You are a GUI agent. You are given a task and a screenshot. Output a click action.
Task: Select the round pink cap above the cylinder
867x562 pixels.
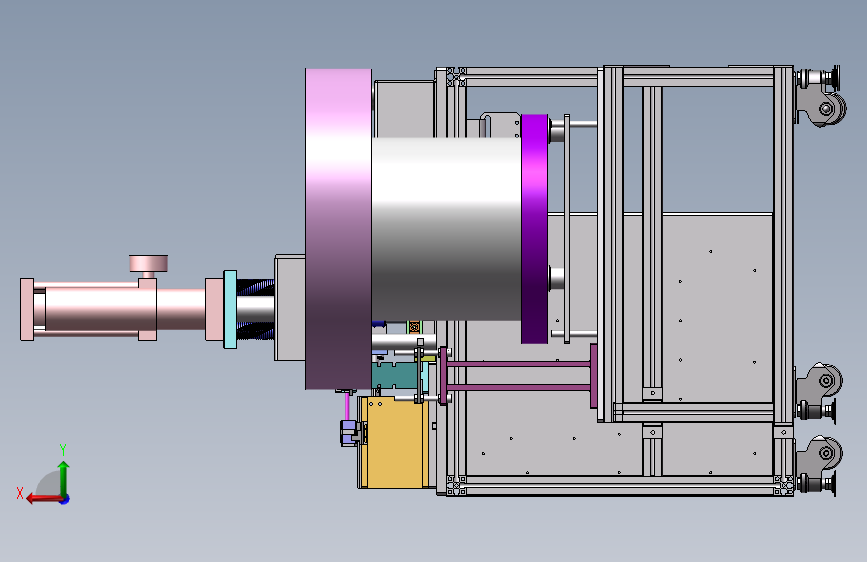[x=148, y=263]
